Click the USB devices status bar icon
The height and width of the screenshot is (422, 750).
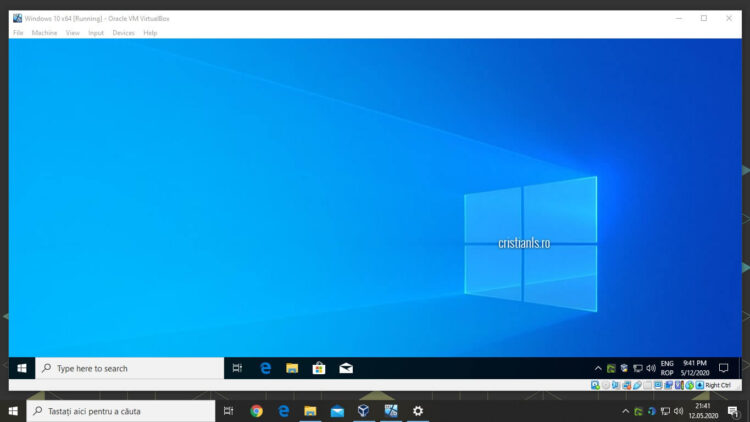pyautogui.click(x=638, y=385)
